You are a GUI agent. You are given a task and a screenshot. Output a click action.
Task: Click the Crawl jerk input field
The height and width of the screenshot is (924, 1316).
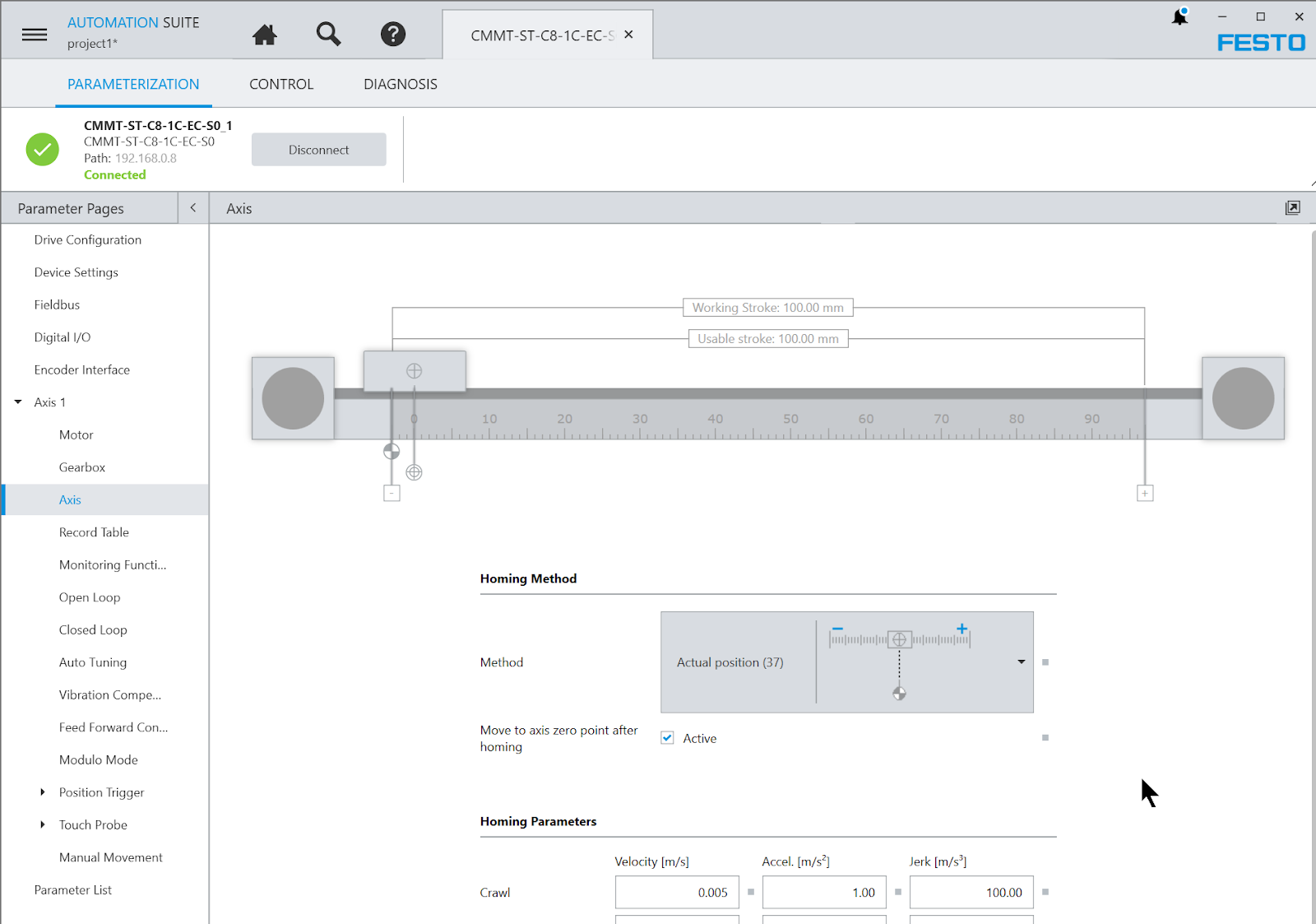(x=971, y=892)
